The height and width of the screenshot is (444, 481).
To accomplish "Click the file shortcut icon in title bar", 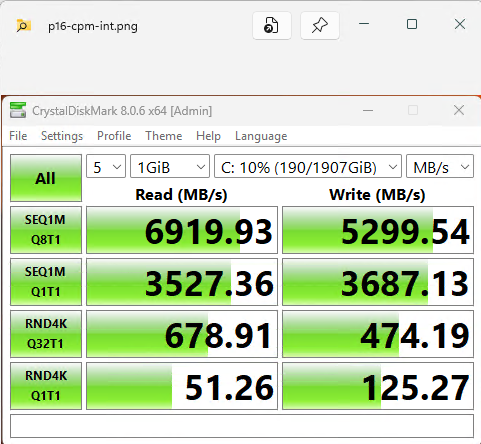I will point(272,26).
